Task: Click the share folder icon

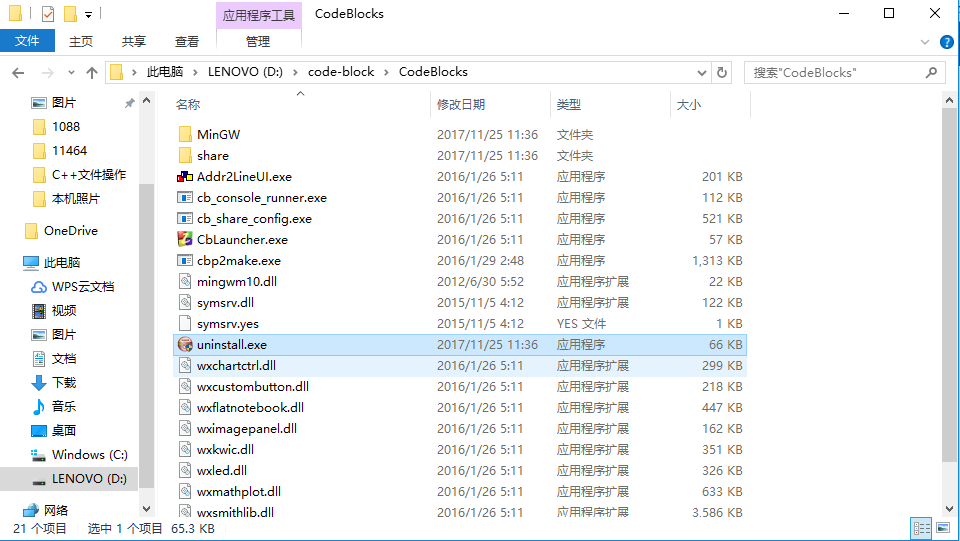Action: click(185, 155)
